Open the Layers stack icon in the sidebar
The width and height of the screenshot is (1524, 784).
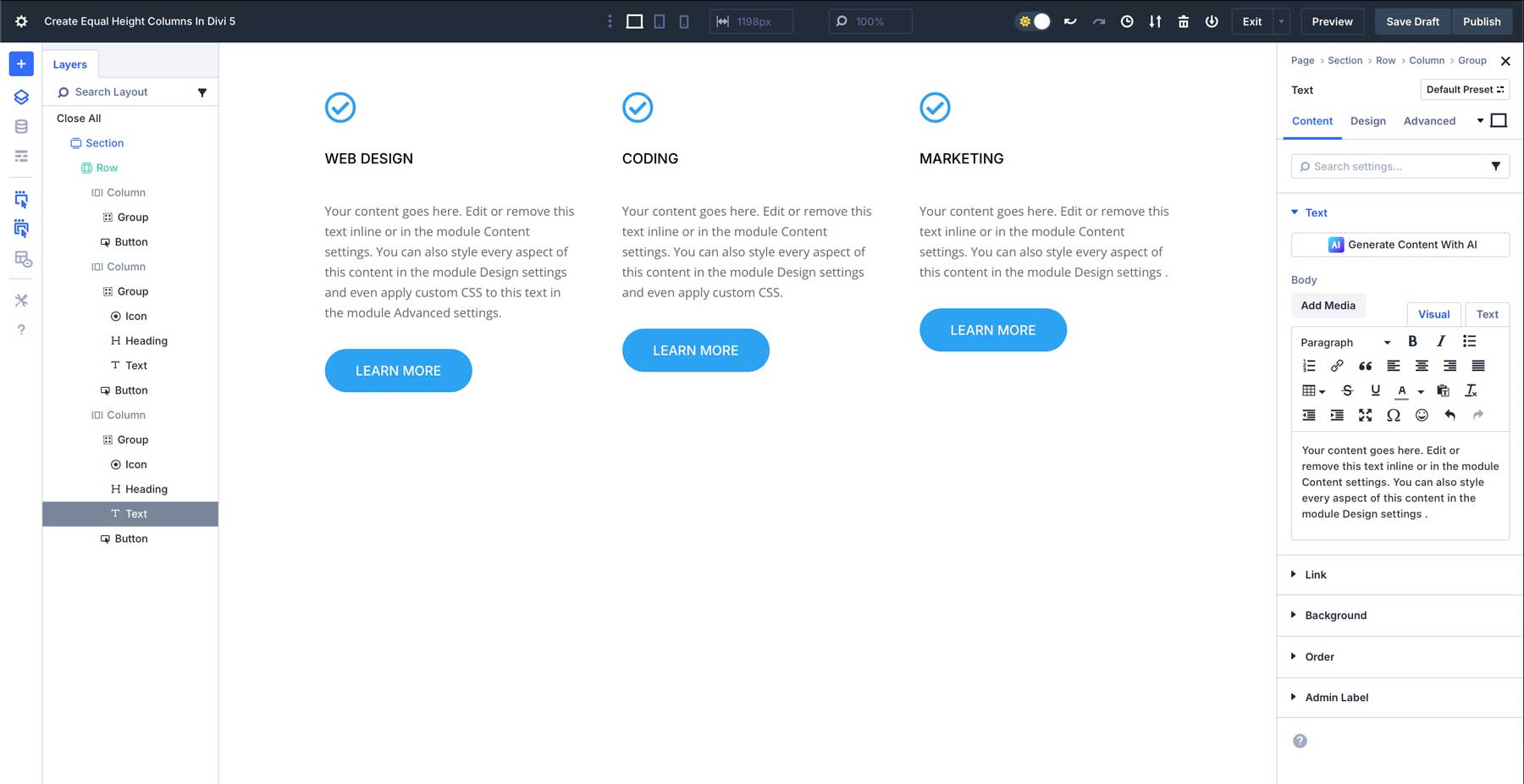(21, 97)
